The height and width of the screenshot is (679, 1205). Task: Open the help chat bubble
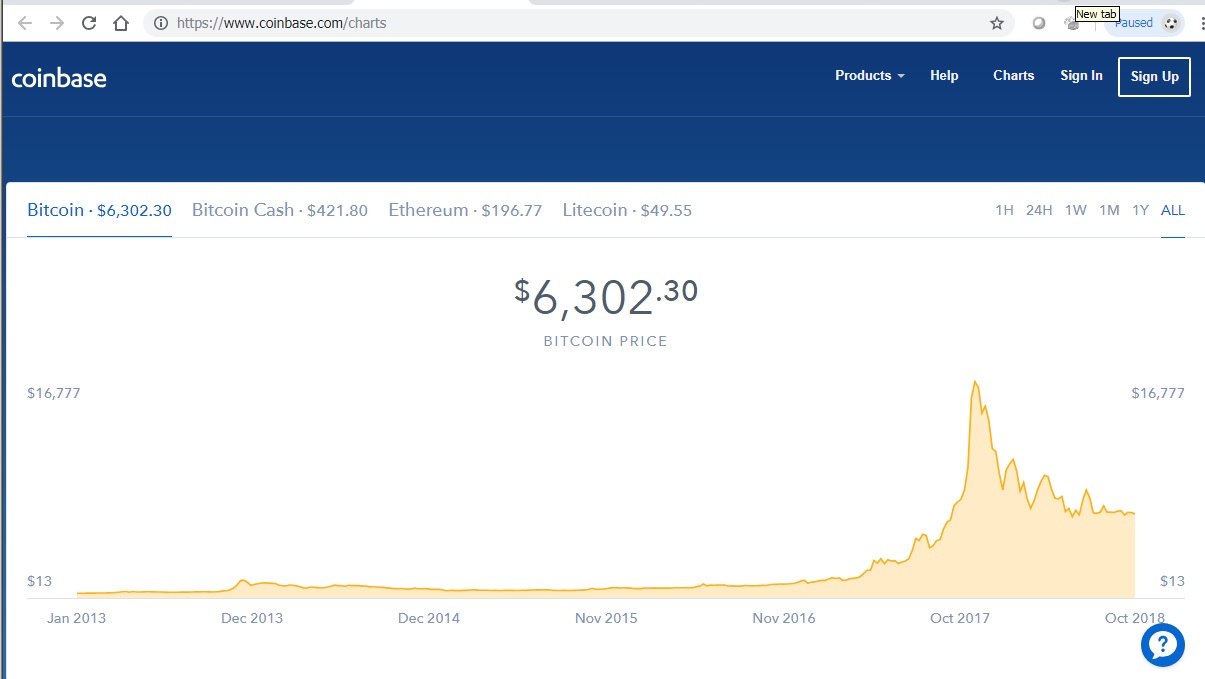pos(1163,645)
